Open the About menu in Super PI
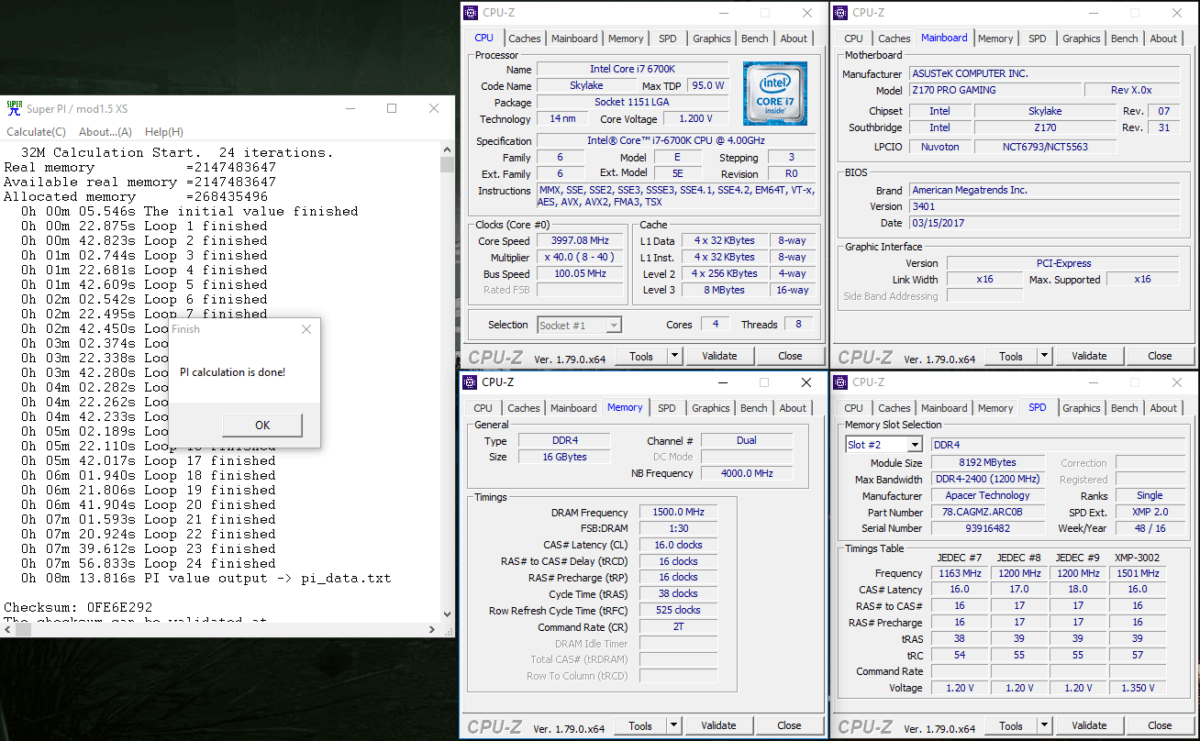This screenshot has width=1200, height=741. click(105, 132)
